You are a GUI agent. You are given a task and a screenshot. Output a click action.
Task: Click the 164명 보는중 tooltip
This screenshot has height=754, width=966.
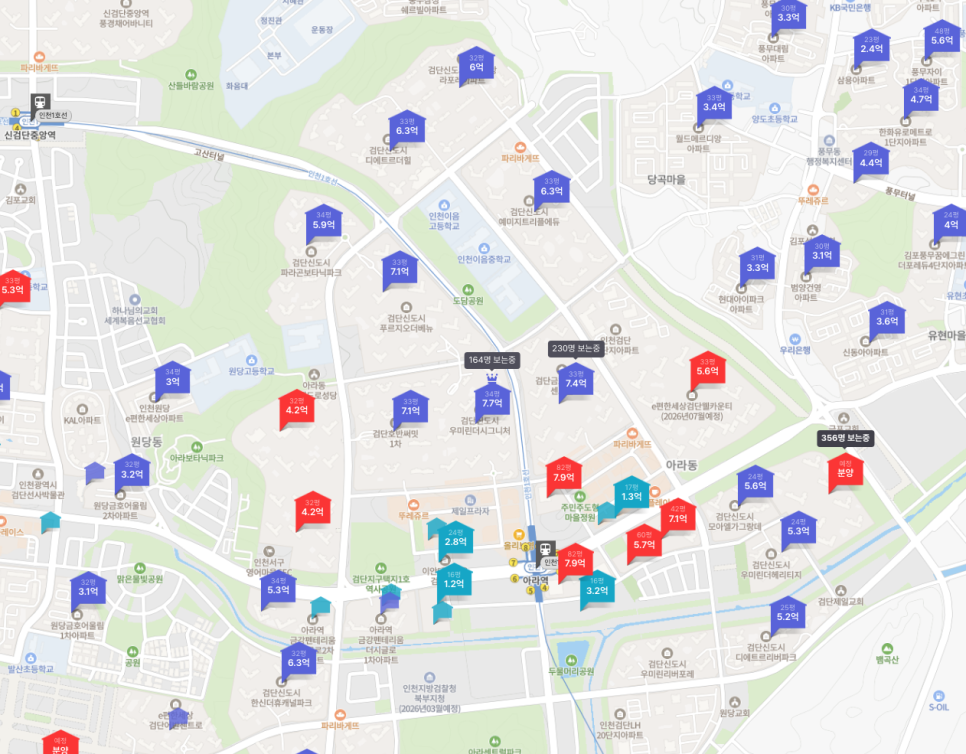click(x=492, y=359)
